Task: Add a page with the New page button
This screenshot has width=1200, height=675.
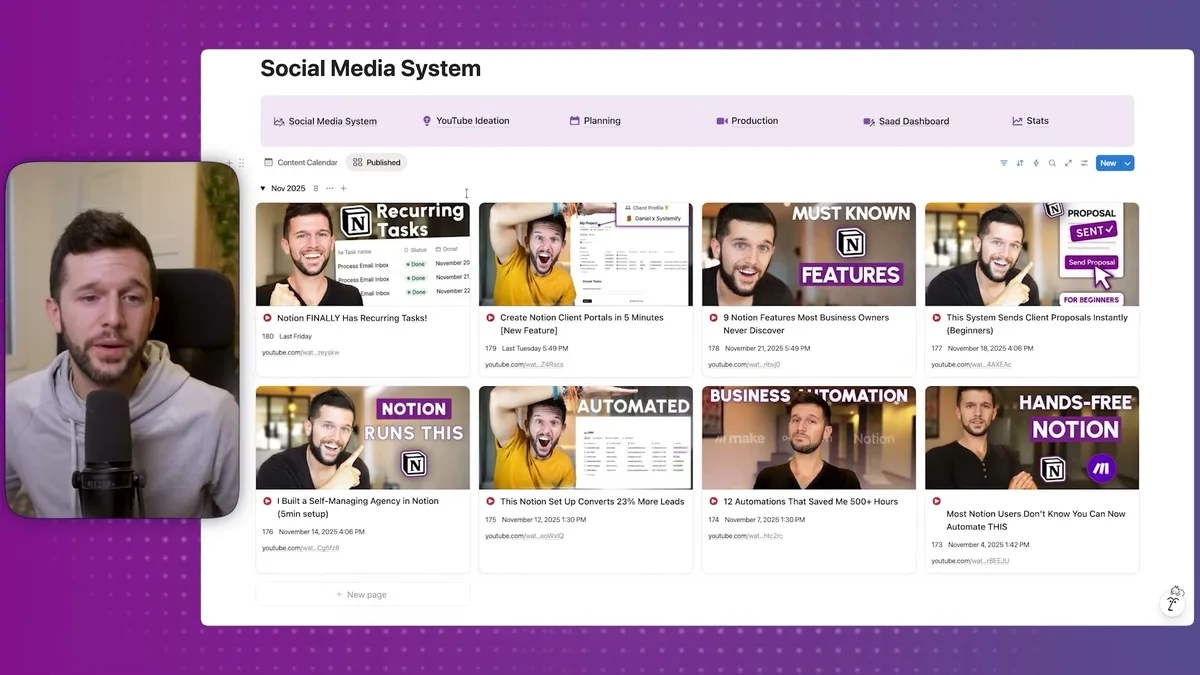Action: pyautogui.click(x=362, y=593)
